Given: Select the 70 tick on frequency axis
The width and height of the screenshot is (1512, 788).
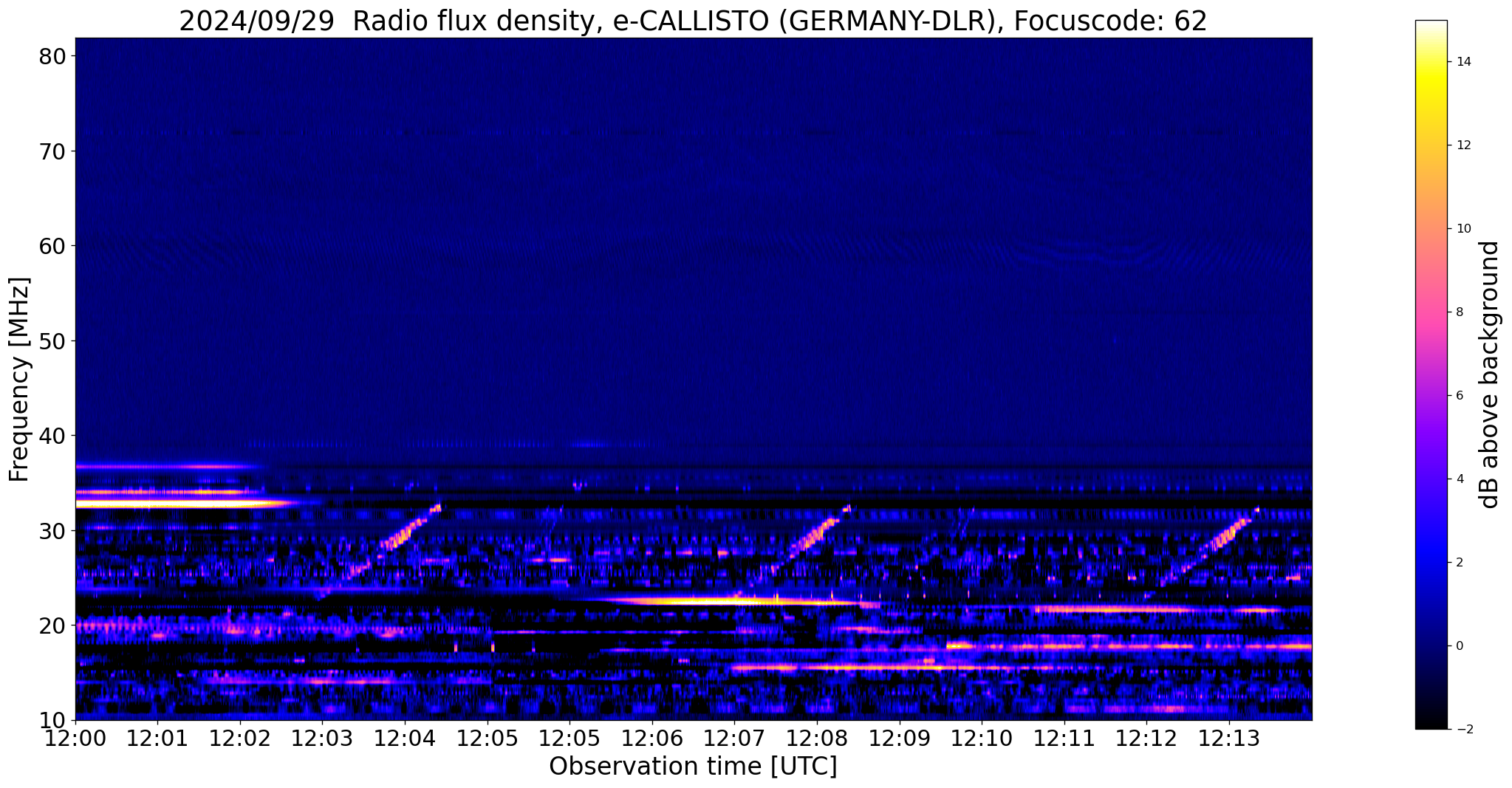Looking at the screenshot, I should point(52,151).
